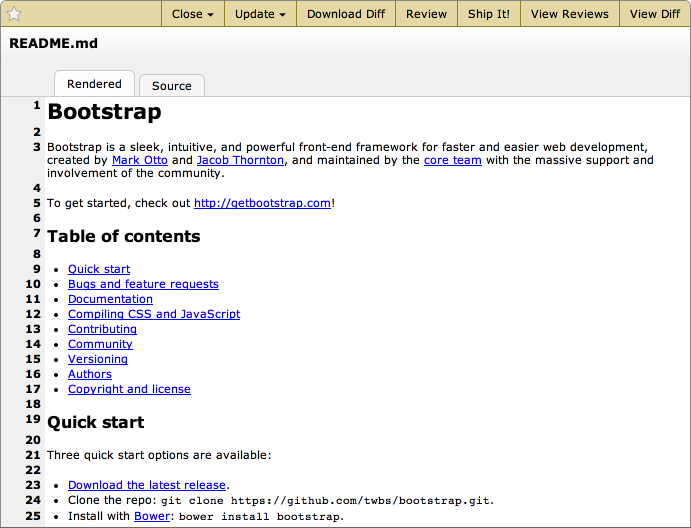This screenshot has width=691, height=528.
Task: Click the Bootstrap main heading
Action: [104, 112]
